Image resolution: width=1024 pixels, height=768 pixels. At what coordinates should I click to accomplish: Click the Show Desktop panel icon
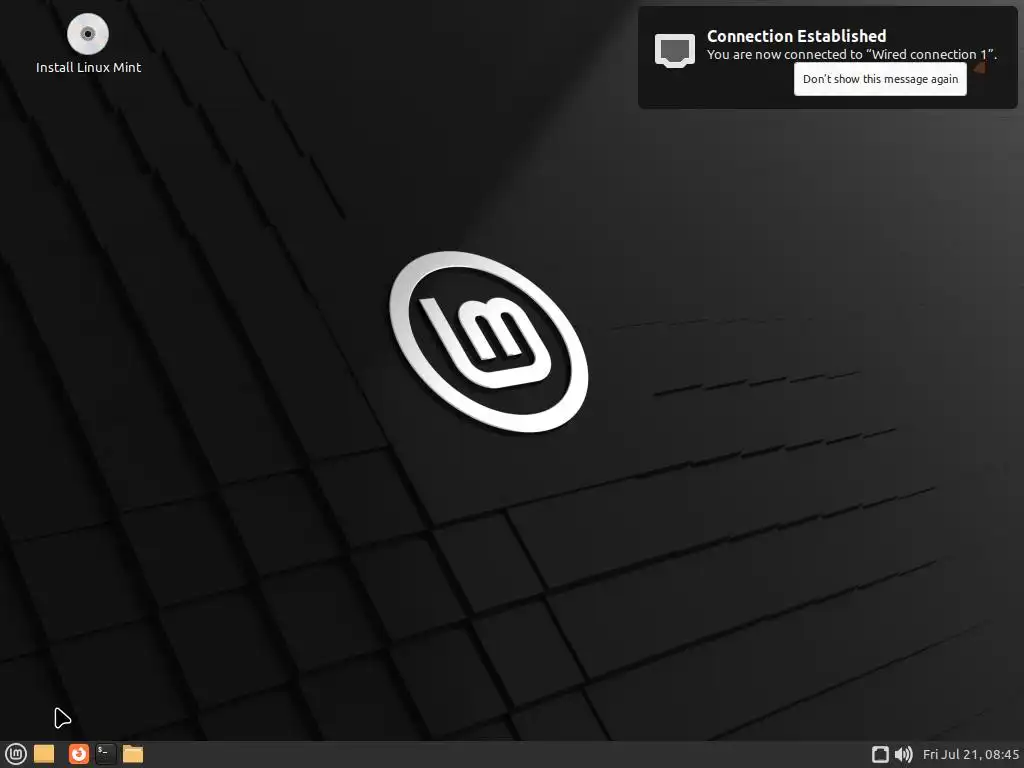(44, 754)
